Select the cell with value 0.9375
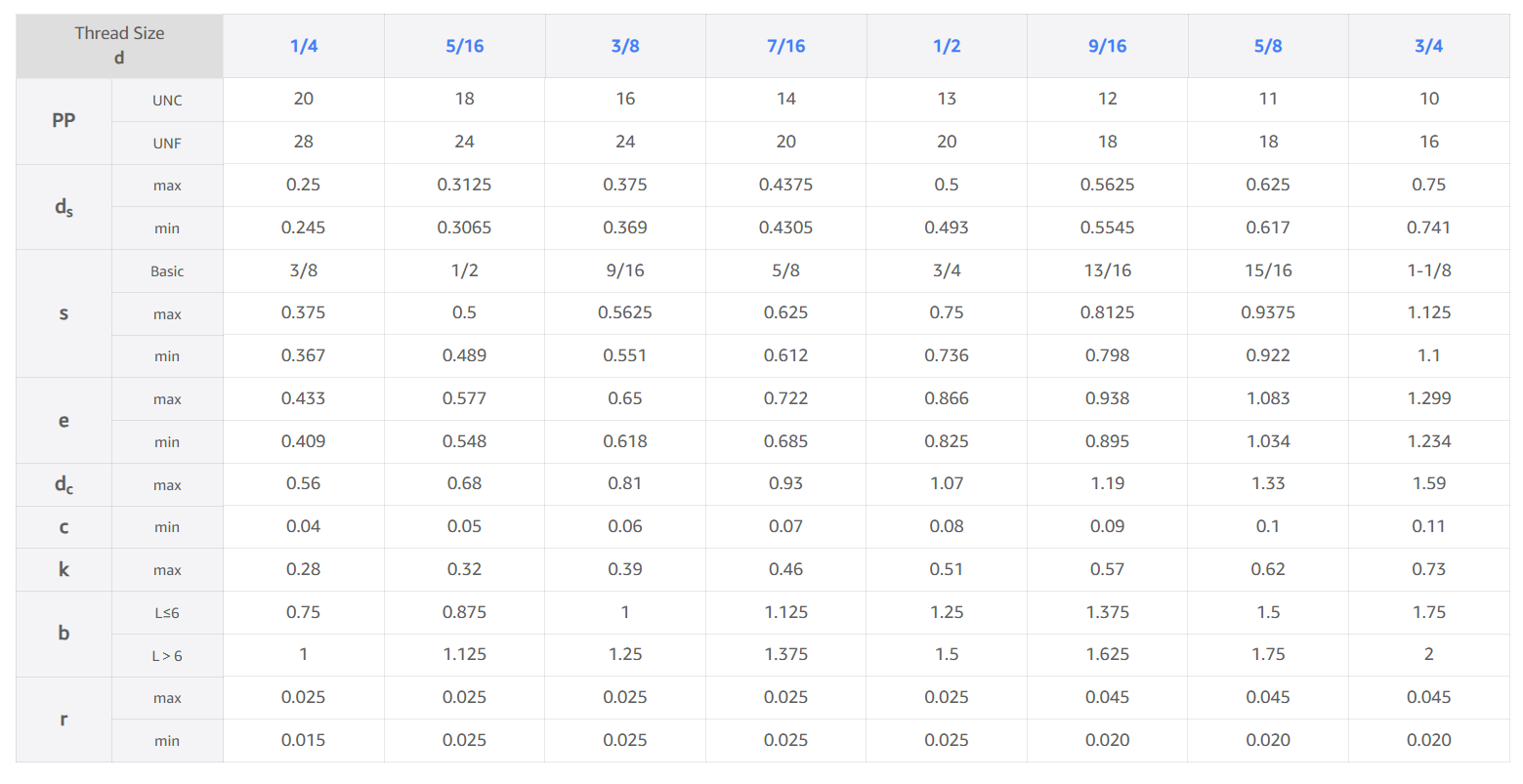 (1268, 313)
